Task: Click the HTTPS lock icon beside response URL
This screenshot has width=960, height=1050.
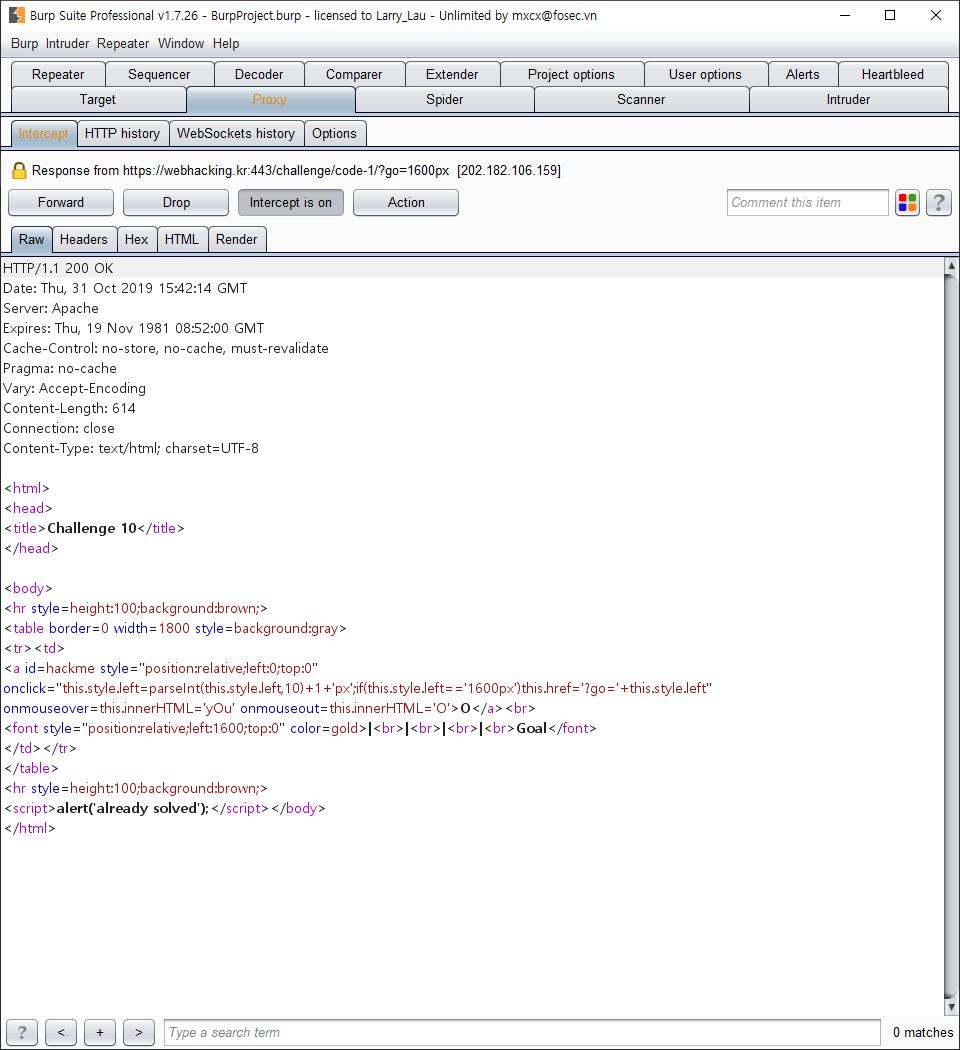Action: [19, 171]
